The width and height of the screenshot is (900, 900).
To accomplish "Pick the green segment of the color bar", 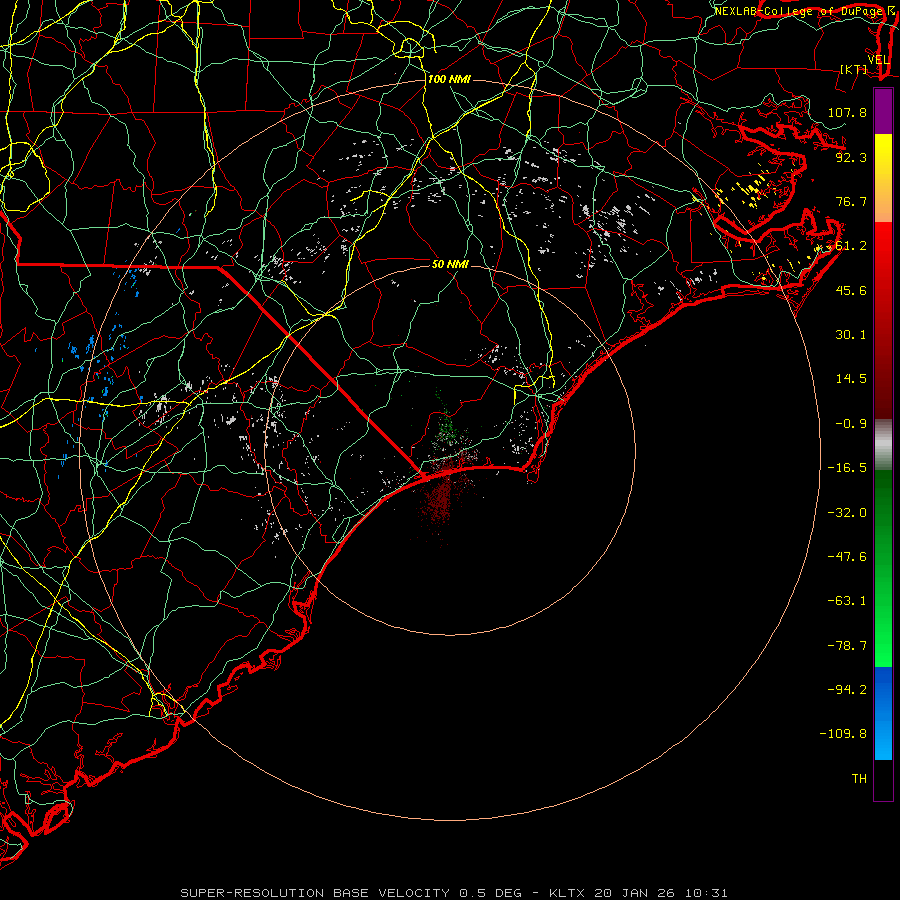I will tap(883, 568).
